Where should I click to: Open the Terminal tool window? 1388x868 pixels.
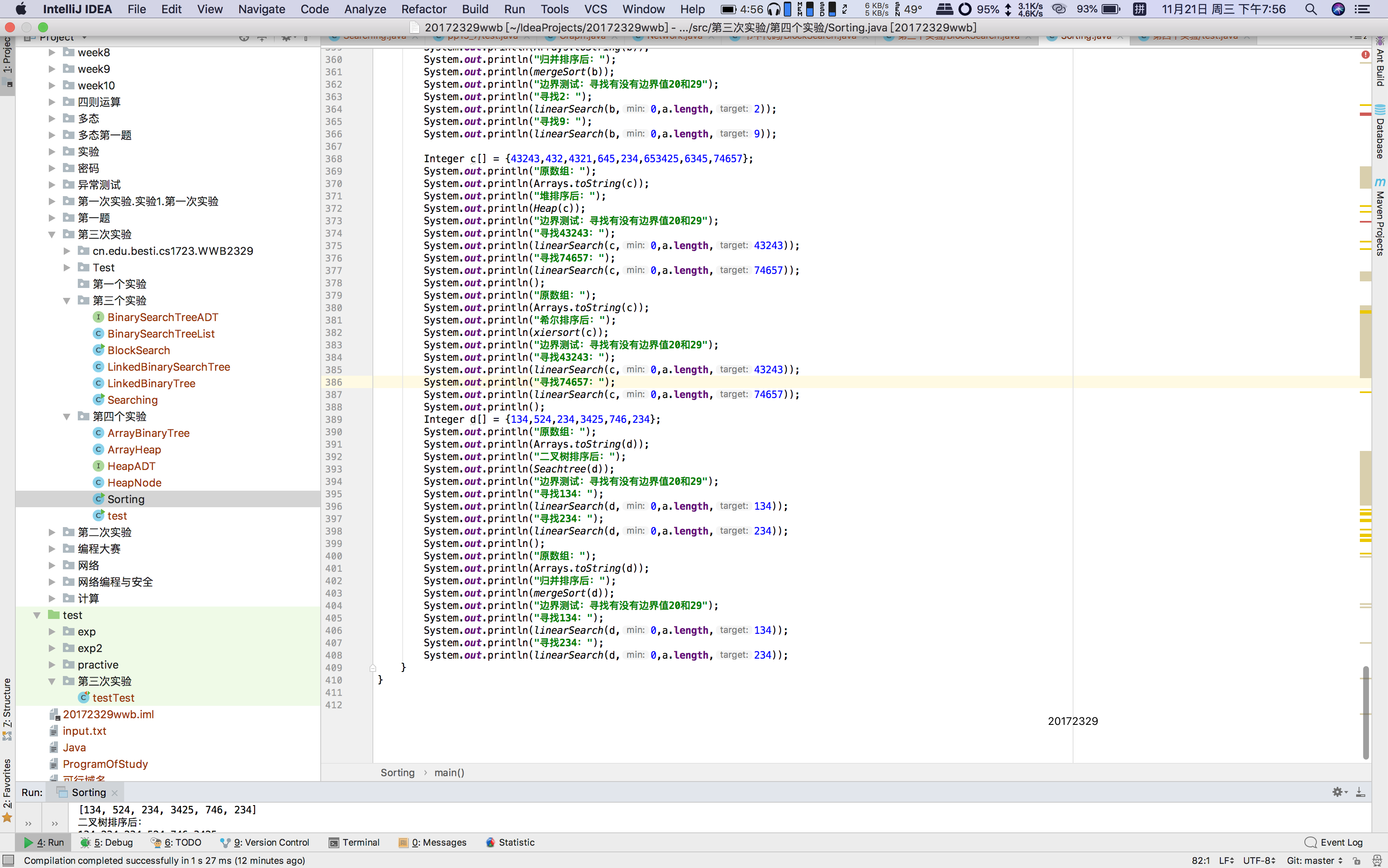(354, 842)
